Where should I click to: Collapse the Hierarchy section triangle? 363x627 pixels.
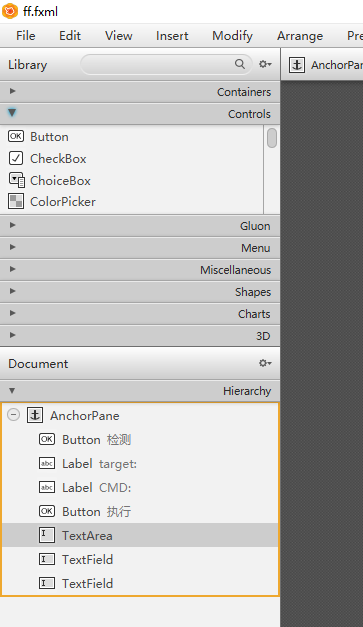[12, 391]
